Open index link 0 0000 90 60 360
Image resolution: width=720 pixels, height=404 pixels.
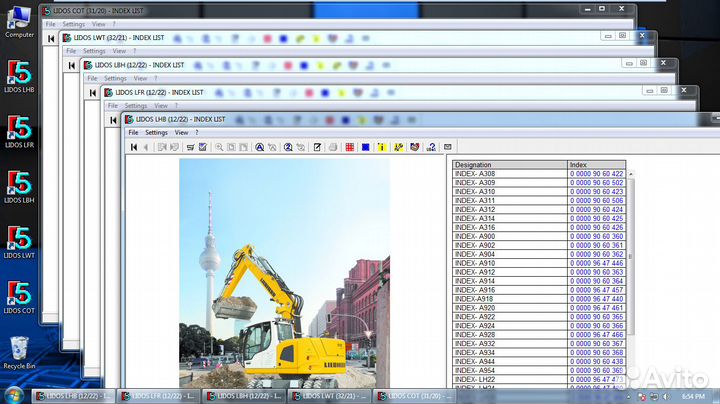click(x=596, y=236)
